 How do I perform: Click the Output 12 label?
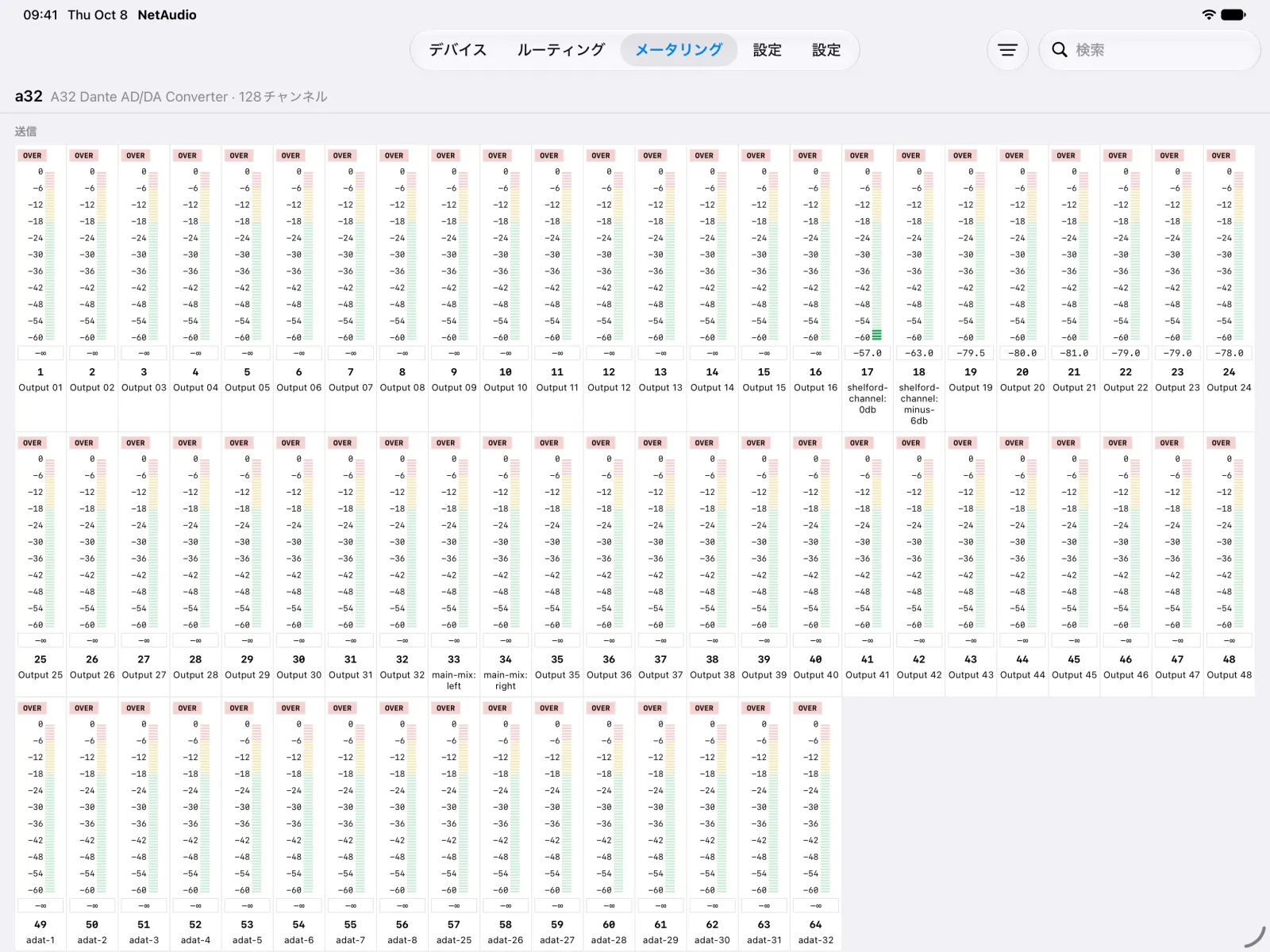pyautogui.click(x=609, y=388)
